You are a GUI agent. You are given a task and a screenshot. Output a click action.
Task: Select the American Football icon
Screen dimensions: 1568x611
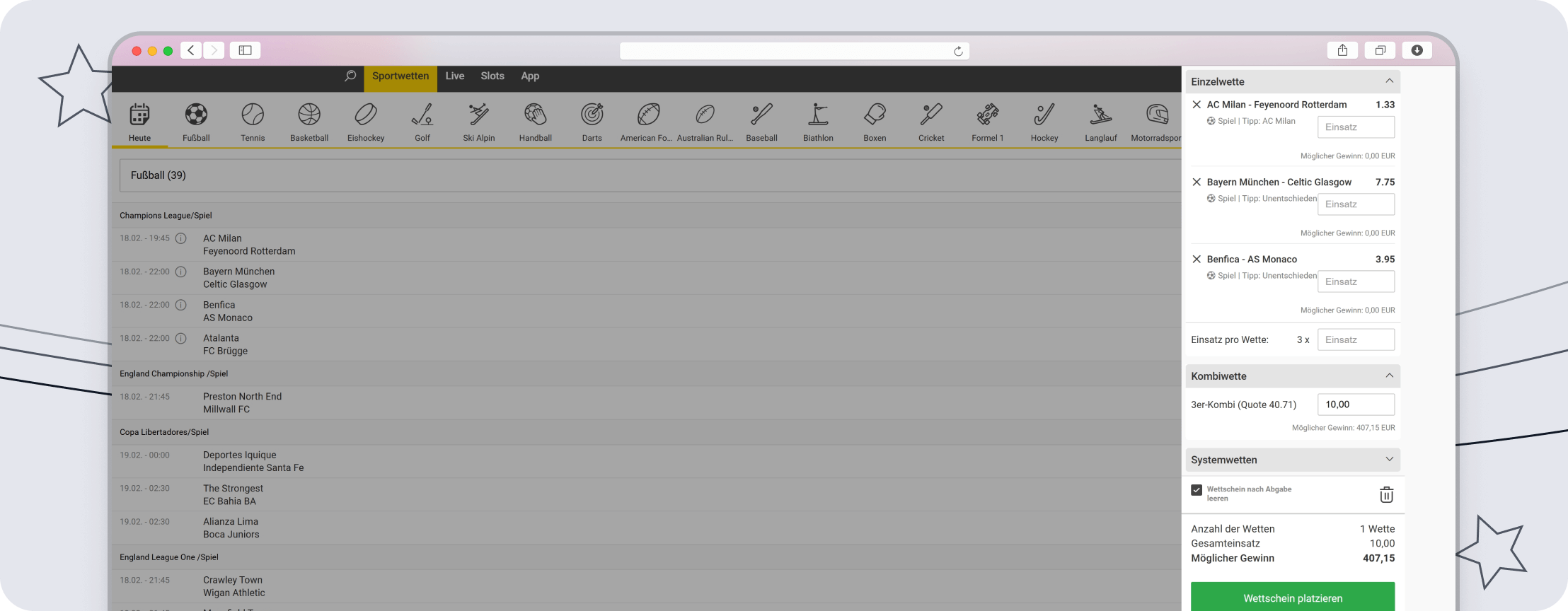(x=649, y=115)
